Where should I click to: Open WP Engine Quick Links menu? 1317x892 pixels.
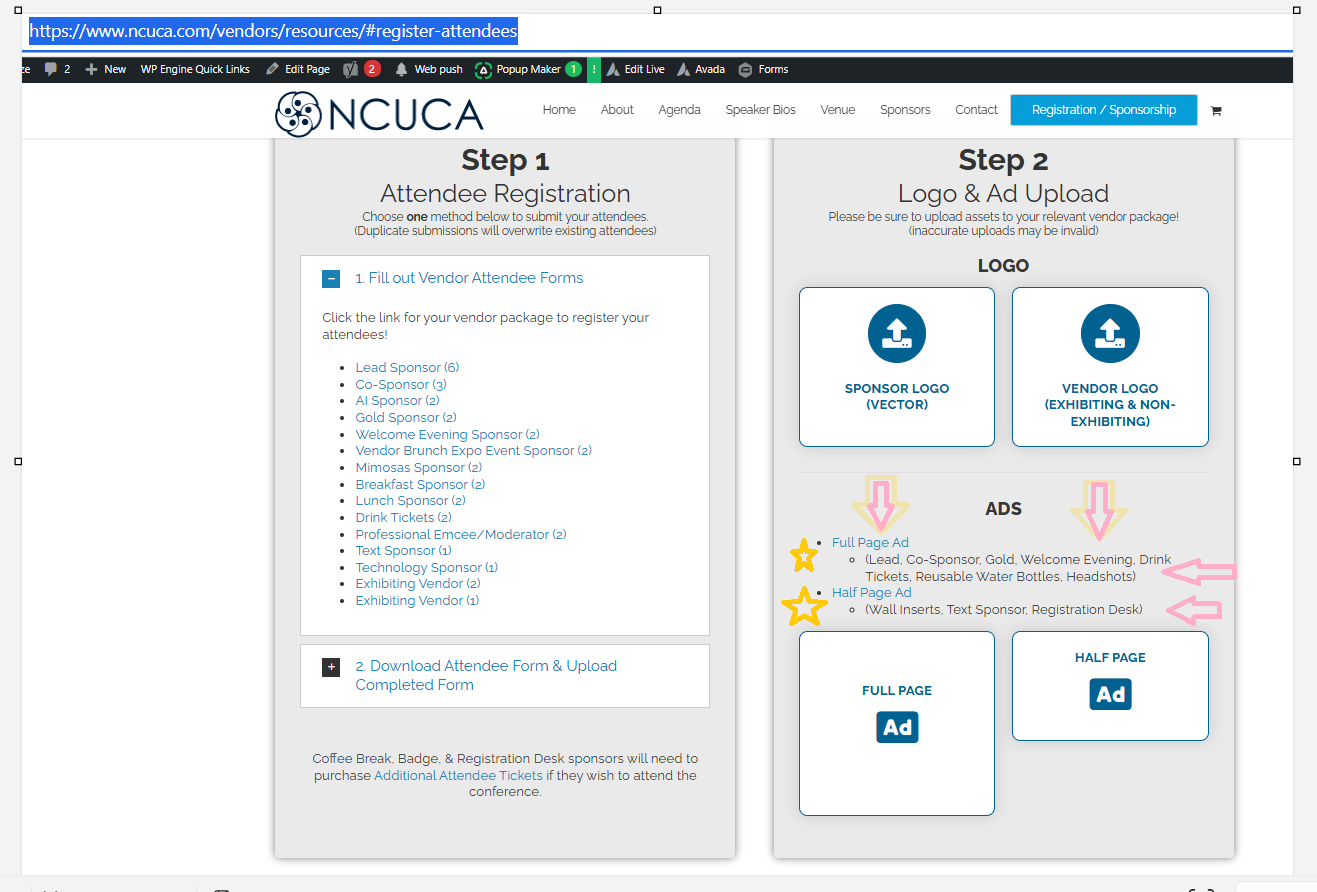tap(195, 69)
